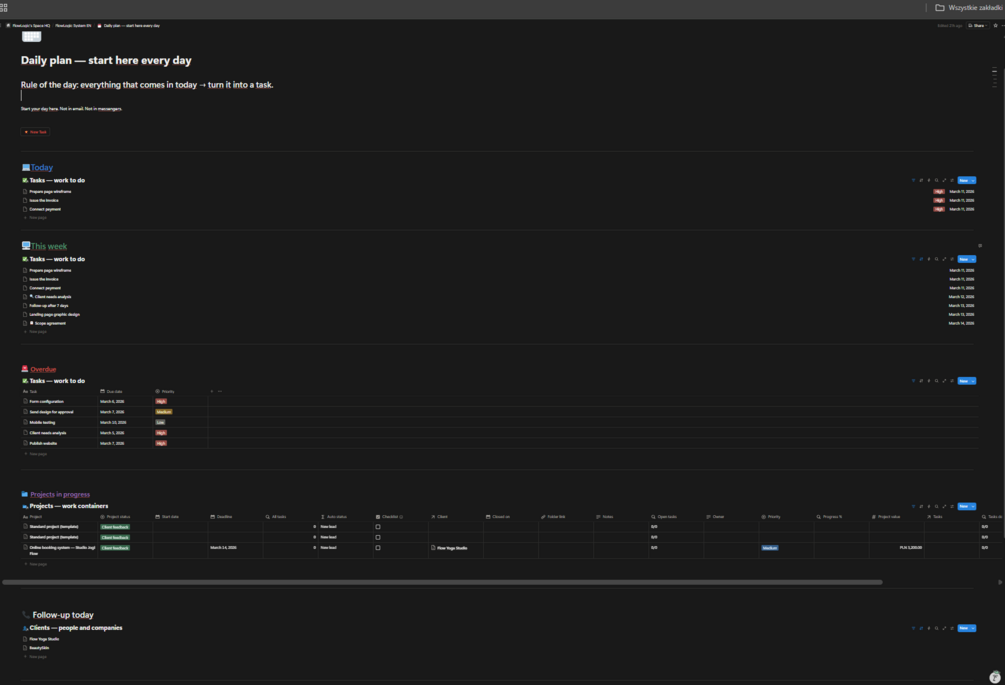Open the full-page expand icon in the Today toolbar
This screenshot has height=685, width=1005.
[944, 181]
